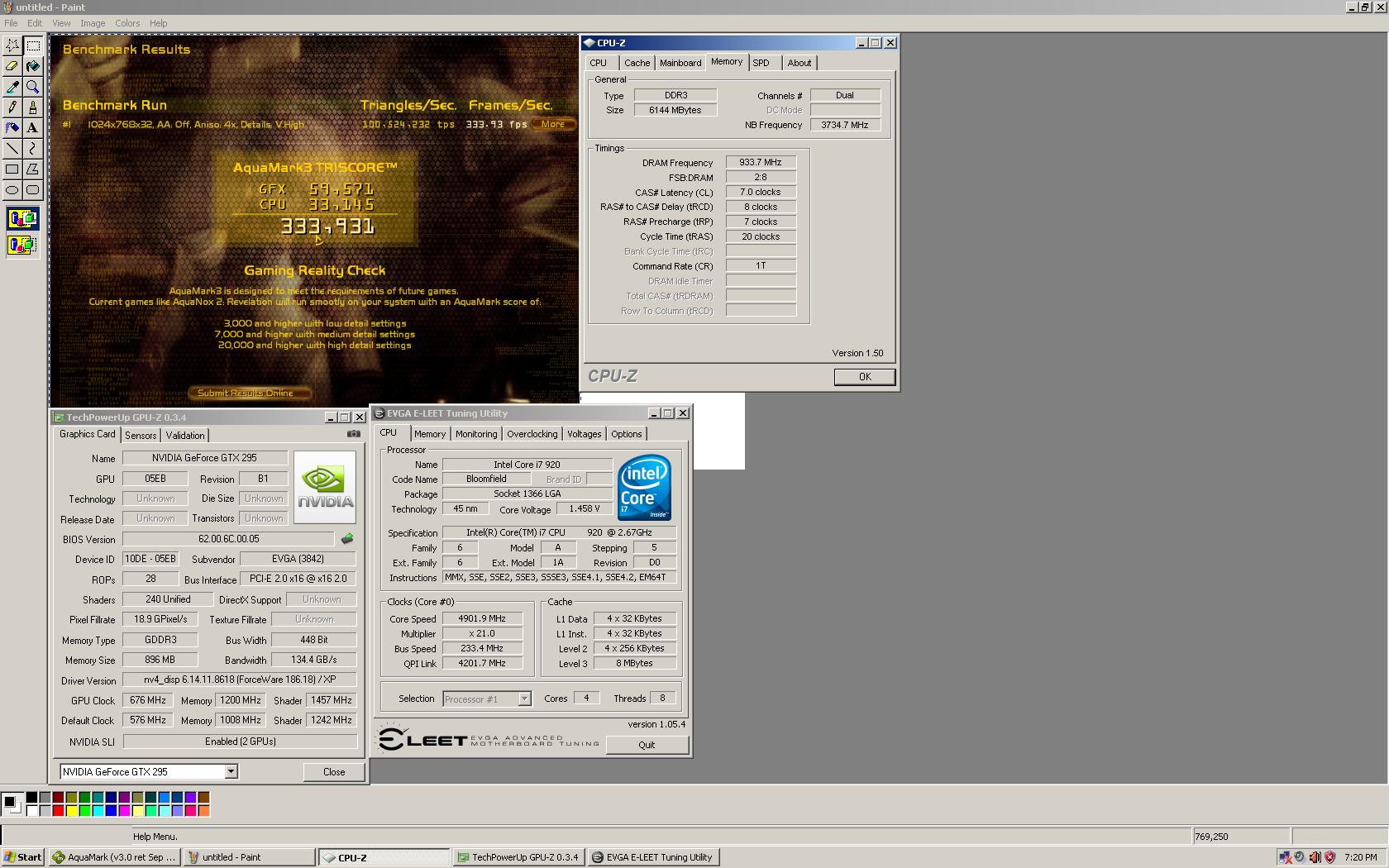The width and height of the screenshot is (1389, 868).
Task: Pick the Eraser tool in Paint
Action: click(x=12, y=66)
